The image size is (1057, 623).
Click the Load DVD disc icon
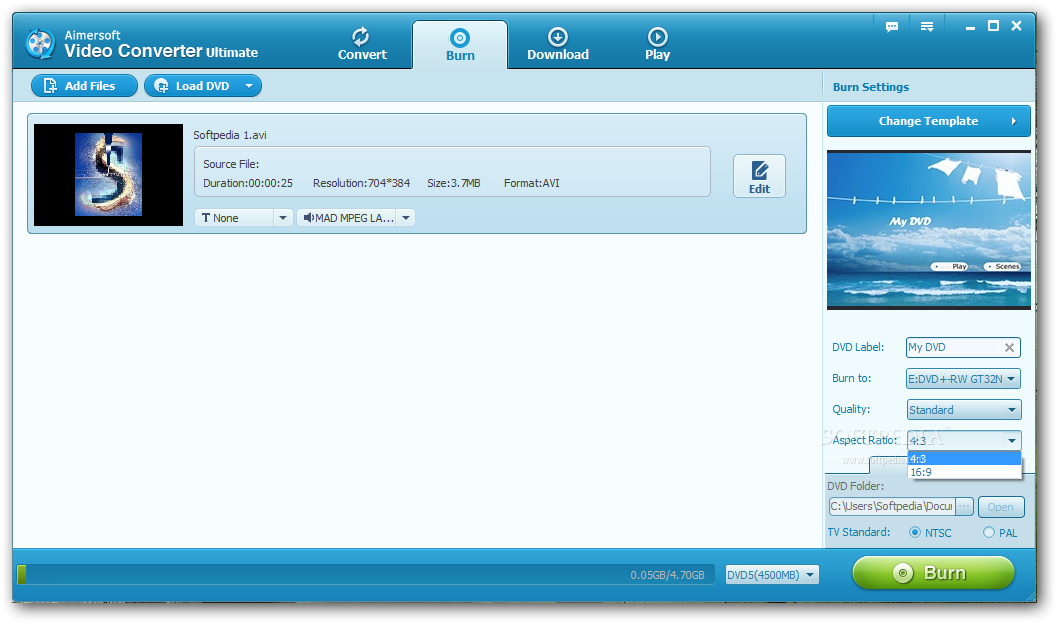coord(161,86)
